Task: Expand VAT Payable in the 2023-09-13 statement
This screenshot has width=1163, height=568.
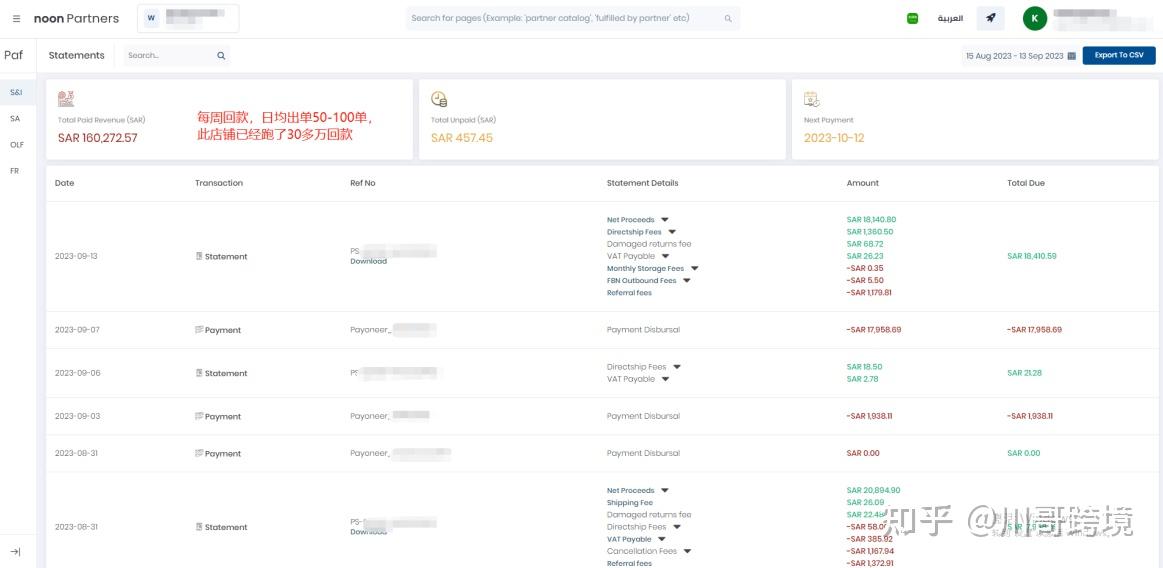Action: [665, 257]
